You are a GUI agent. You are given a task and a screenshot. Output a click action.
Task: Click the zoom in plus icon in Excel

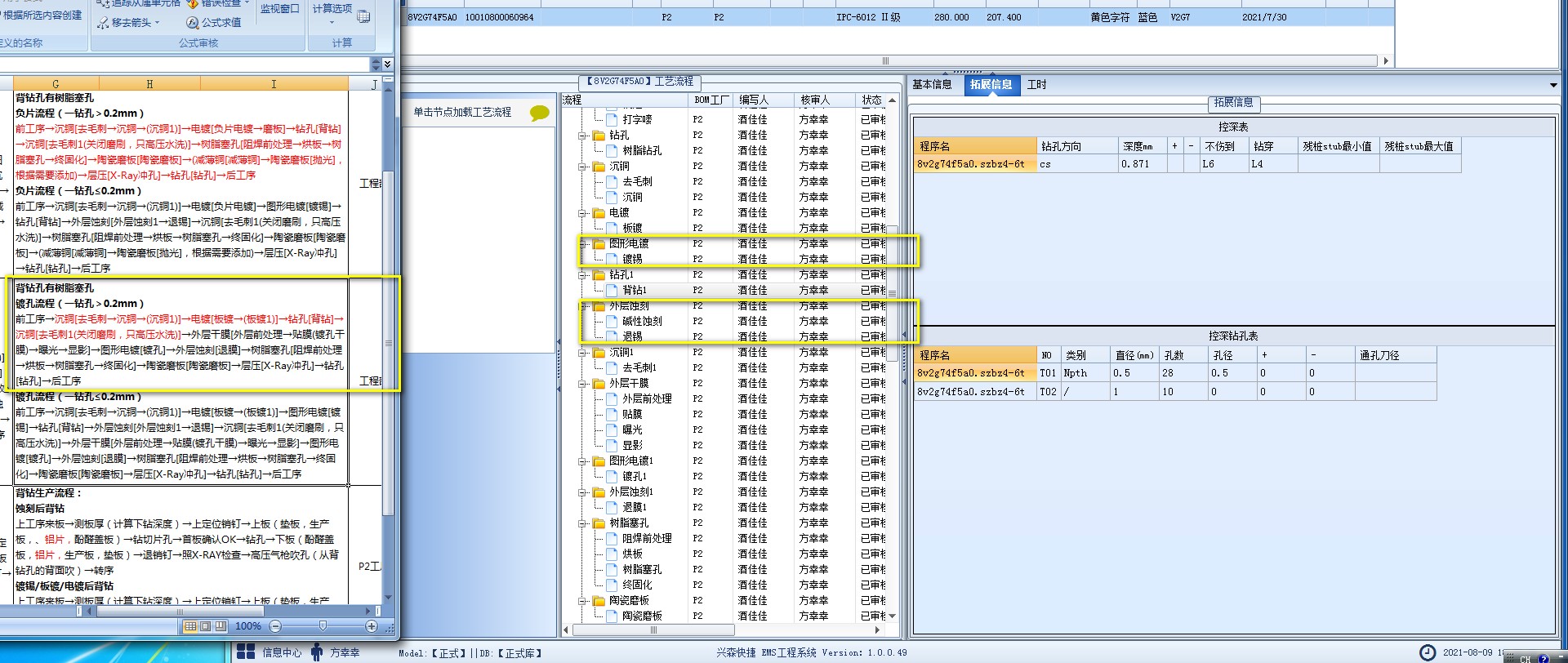click(372, 626)
